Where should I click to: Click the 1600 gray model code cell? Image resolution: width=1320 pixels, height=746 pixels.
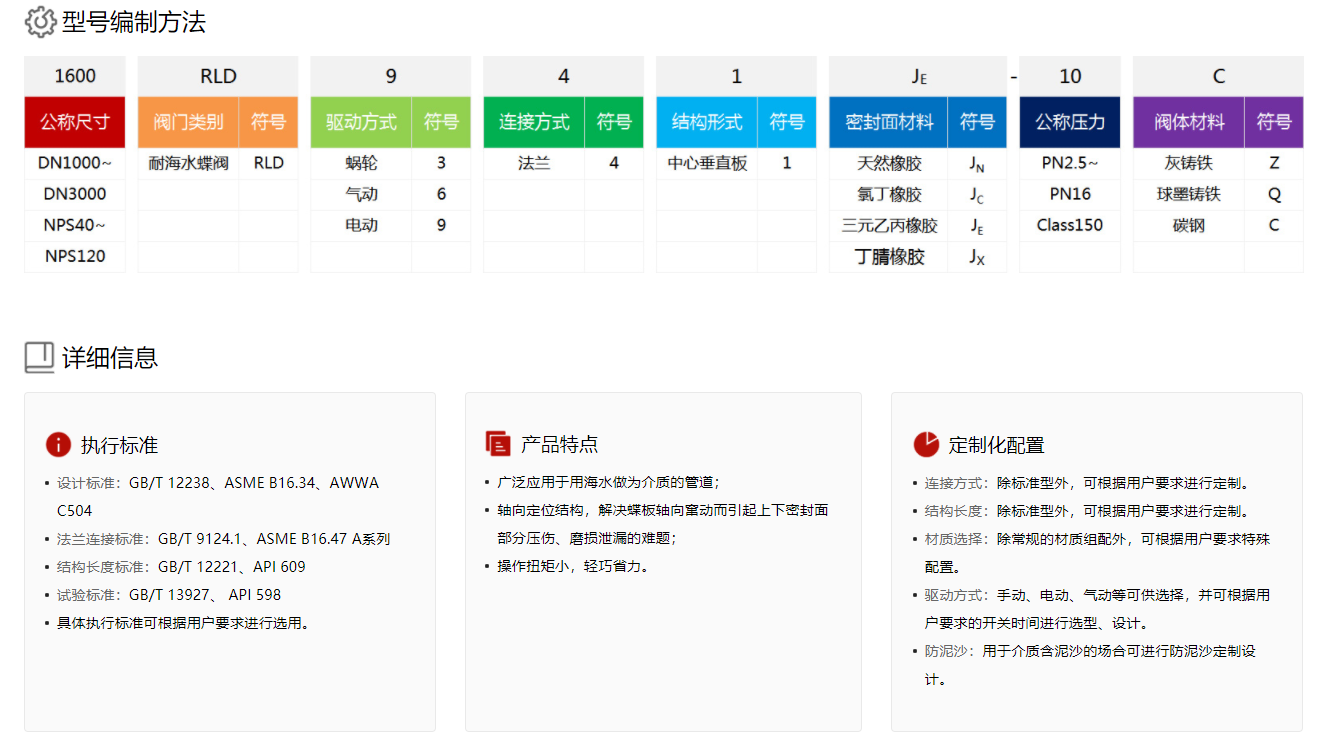pos(75,76)
